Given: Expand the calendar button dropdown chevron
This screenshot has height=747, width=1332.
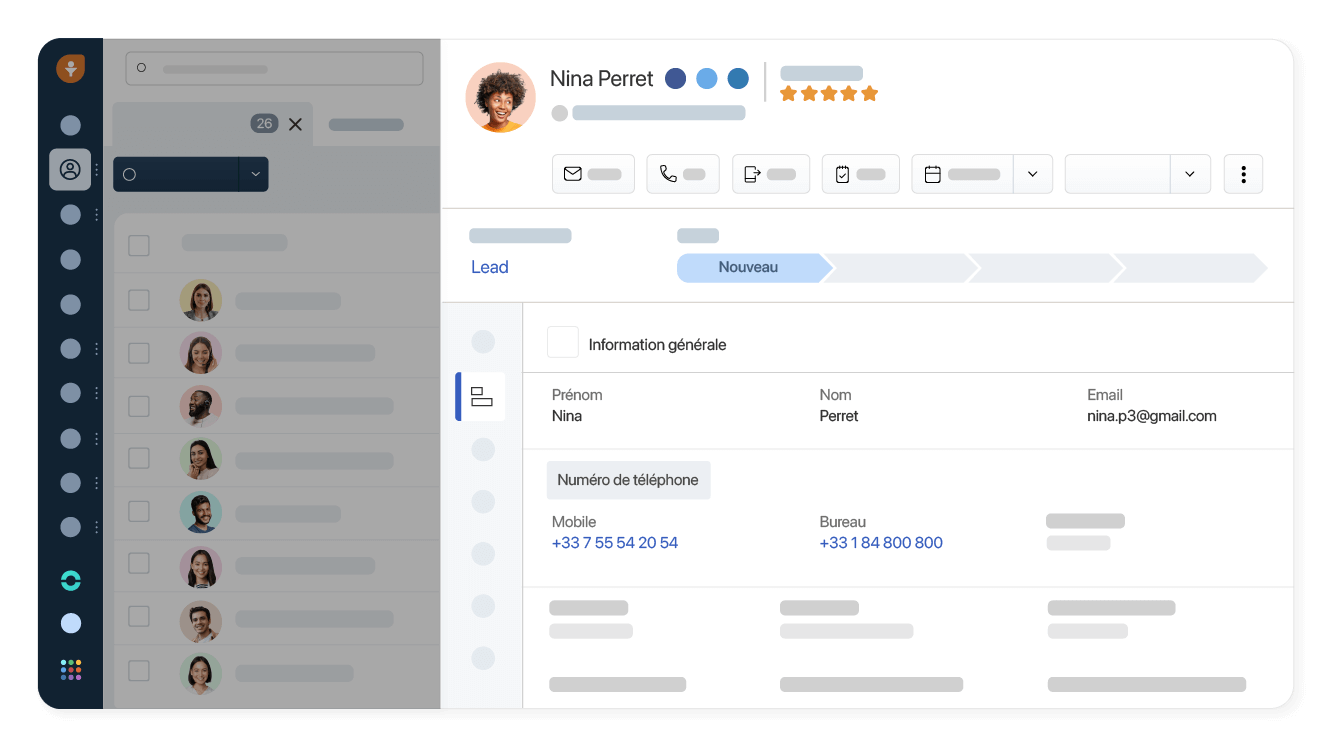Looking at the screenshot, I should pos(1032,173).
